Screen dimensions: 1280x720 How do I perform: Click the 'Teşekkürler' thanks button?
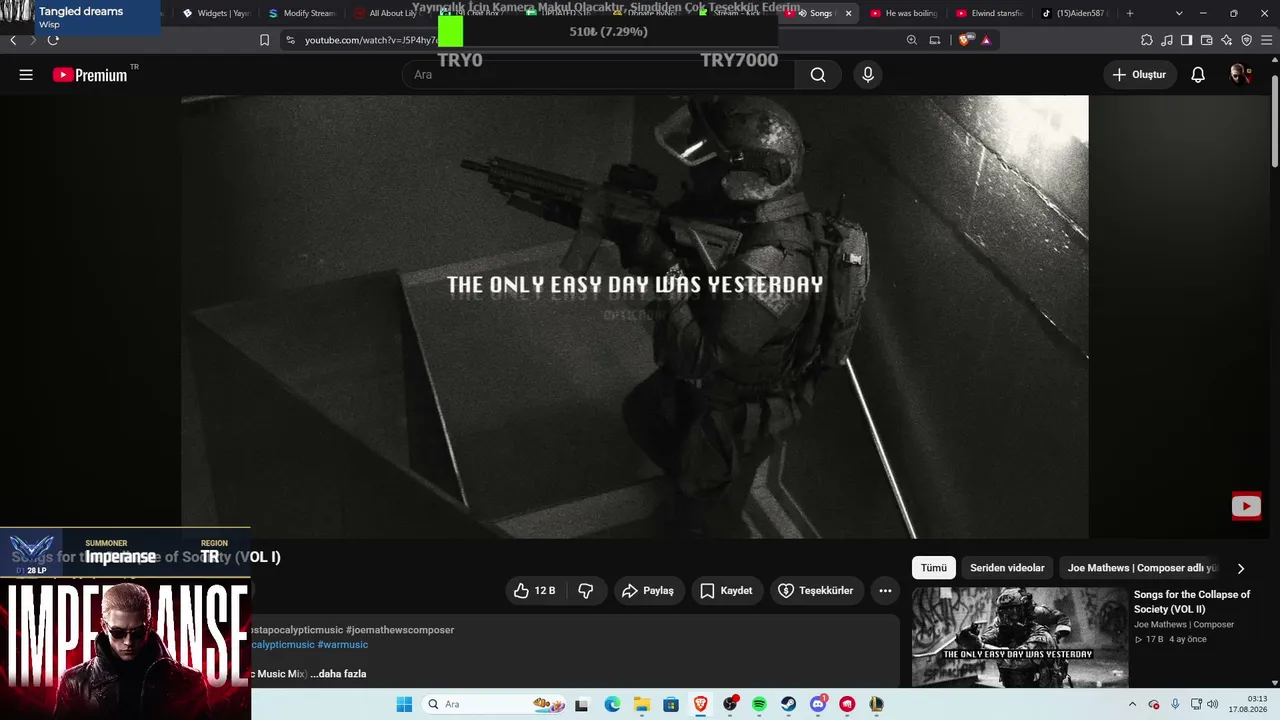coord(817,591)
